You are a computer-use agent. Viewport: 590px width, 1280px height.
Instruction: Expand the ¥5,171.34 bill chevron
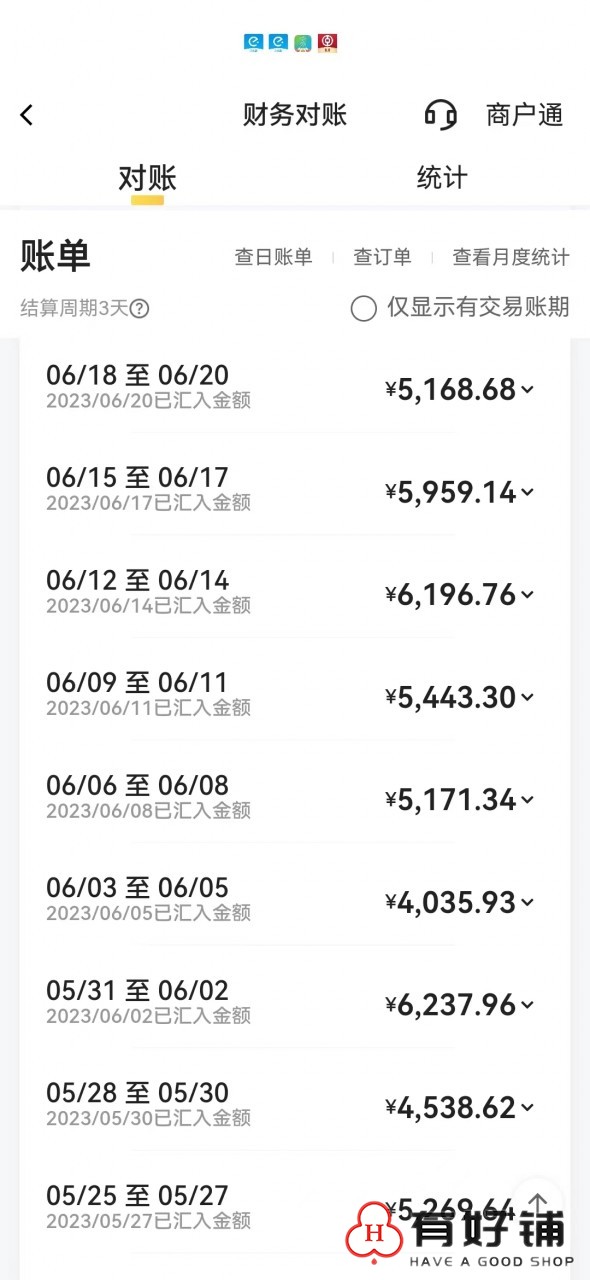coord(528,800)
